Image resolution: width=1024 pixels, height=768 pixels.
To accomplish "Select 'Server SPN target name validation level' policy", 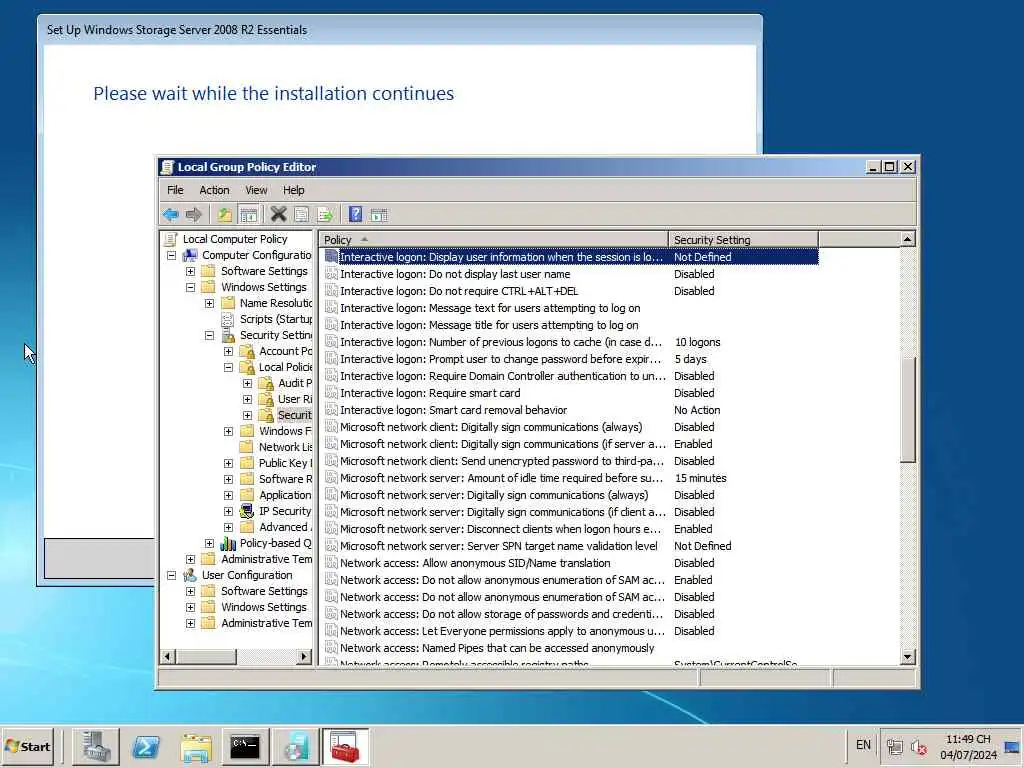I will point(499,546).
